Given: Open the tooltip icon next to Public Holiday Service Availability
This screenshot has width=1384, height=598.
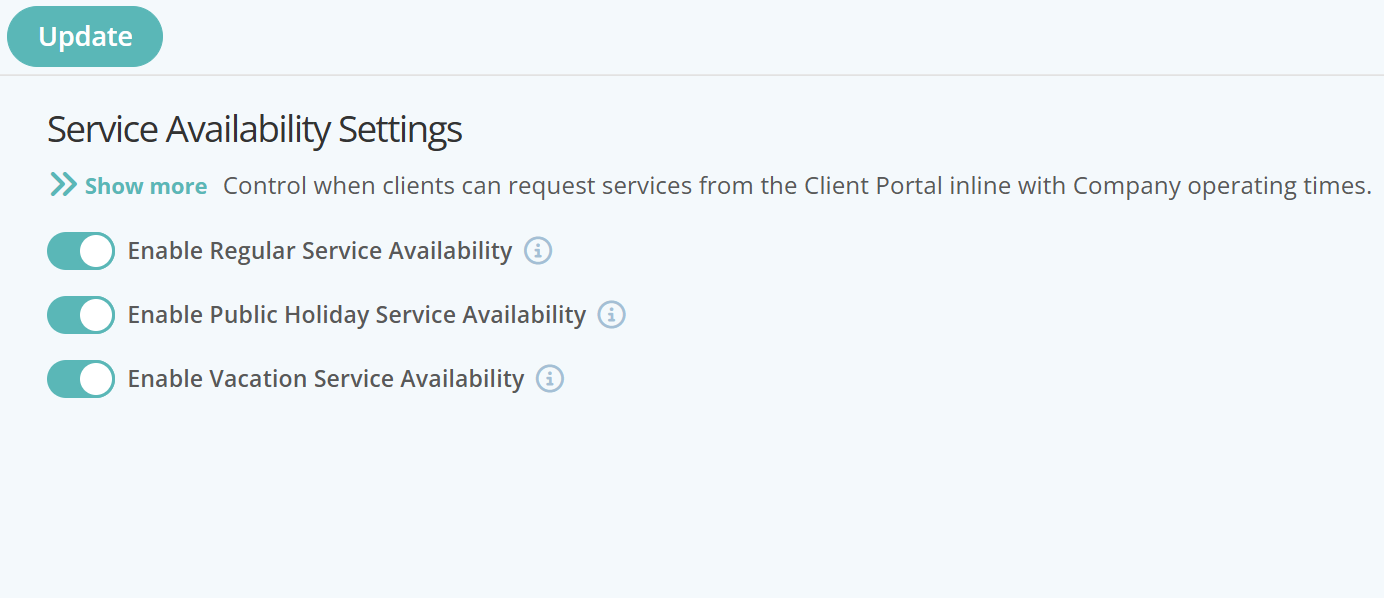Looking at the screenshot, I should [x=611, y=315].
